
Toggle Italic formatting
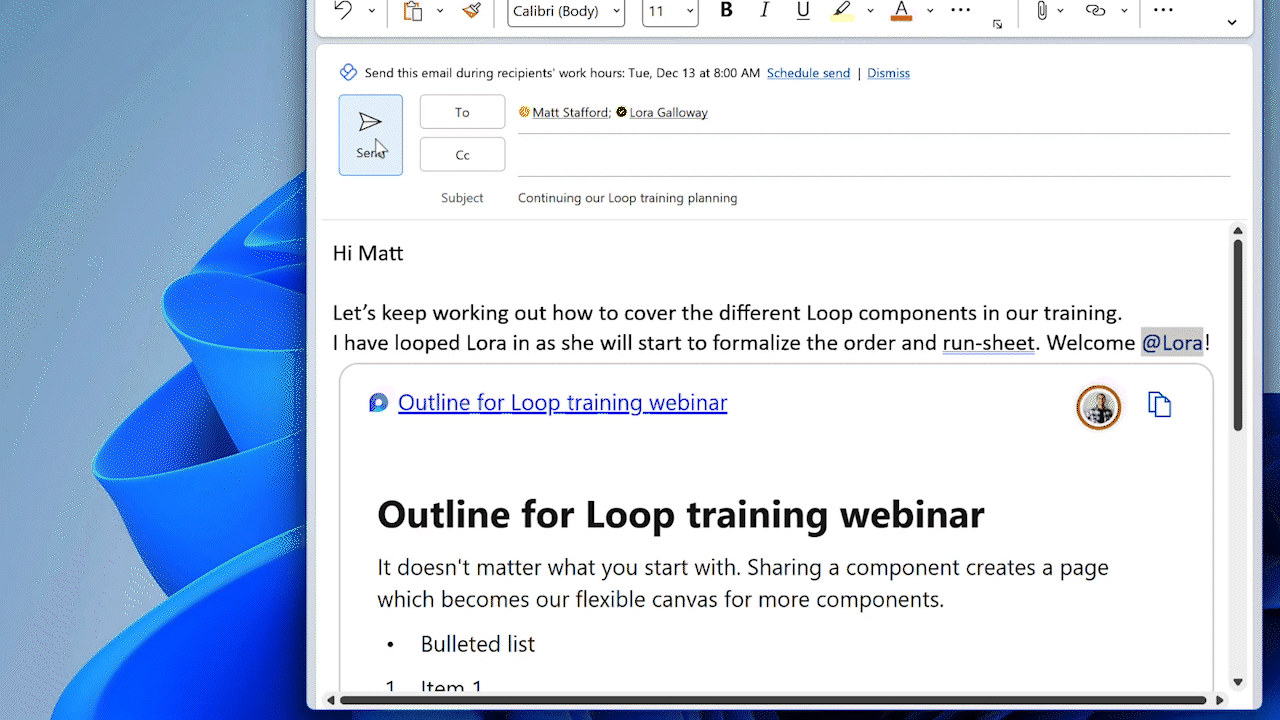pos(765,10)
